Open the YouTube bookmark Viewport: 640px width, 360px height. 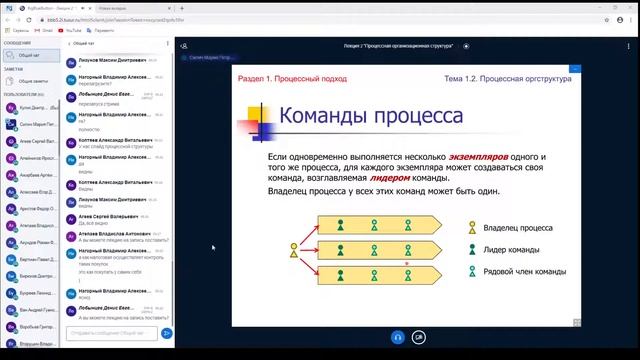70,31
